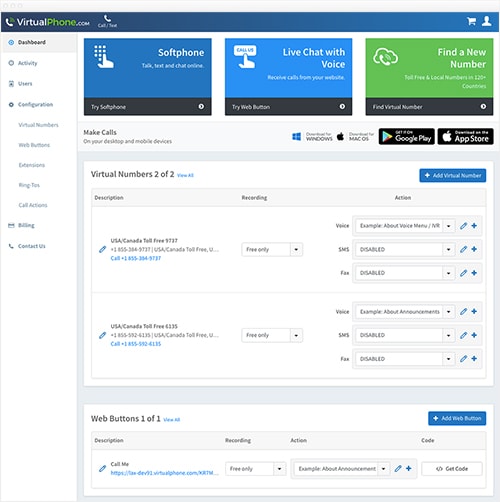Open Download on the App Store badge

466,136
